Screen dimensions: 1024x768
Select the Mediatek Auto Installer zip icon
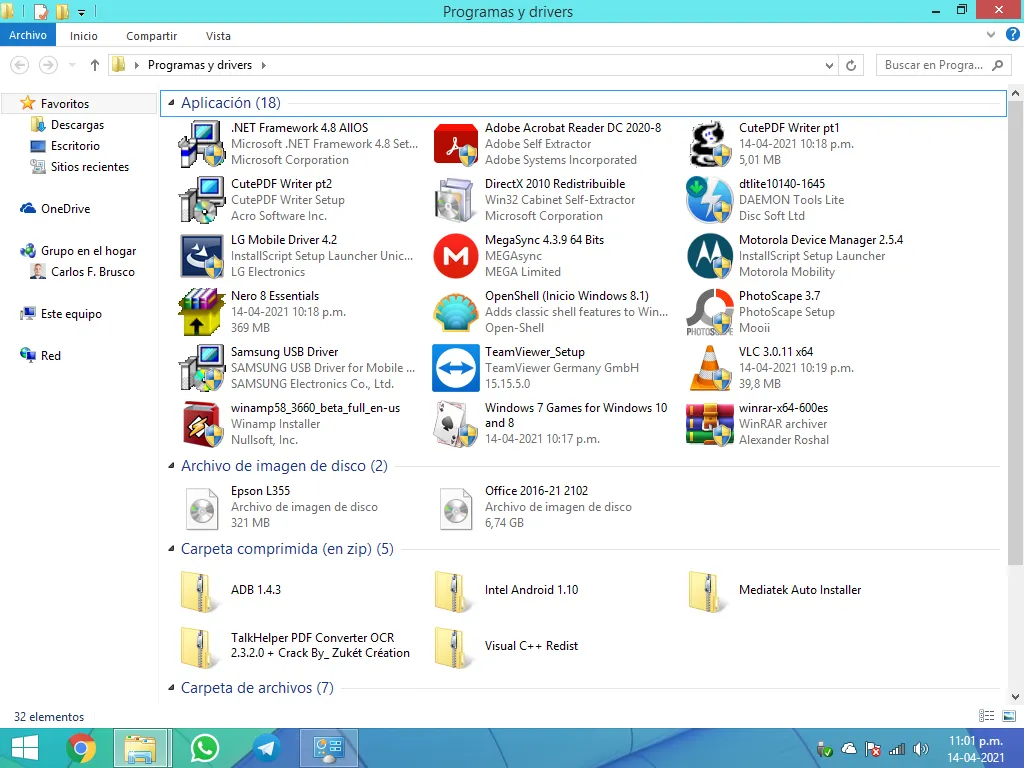coord(707,591)
